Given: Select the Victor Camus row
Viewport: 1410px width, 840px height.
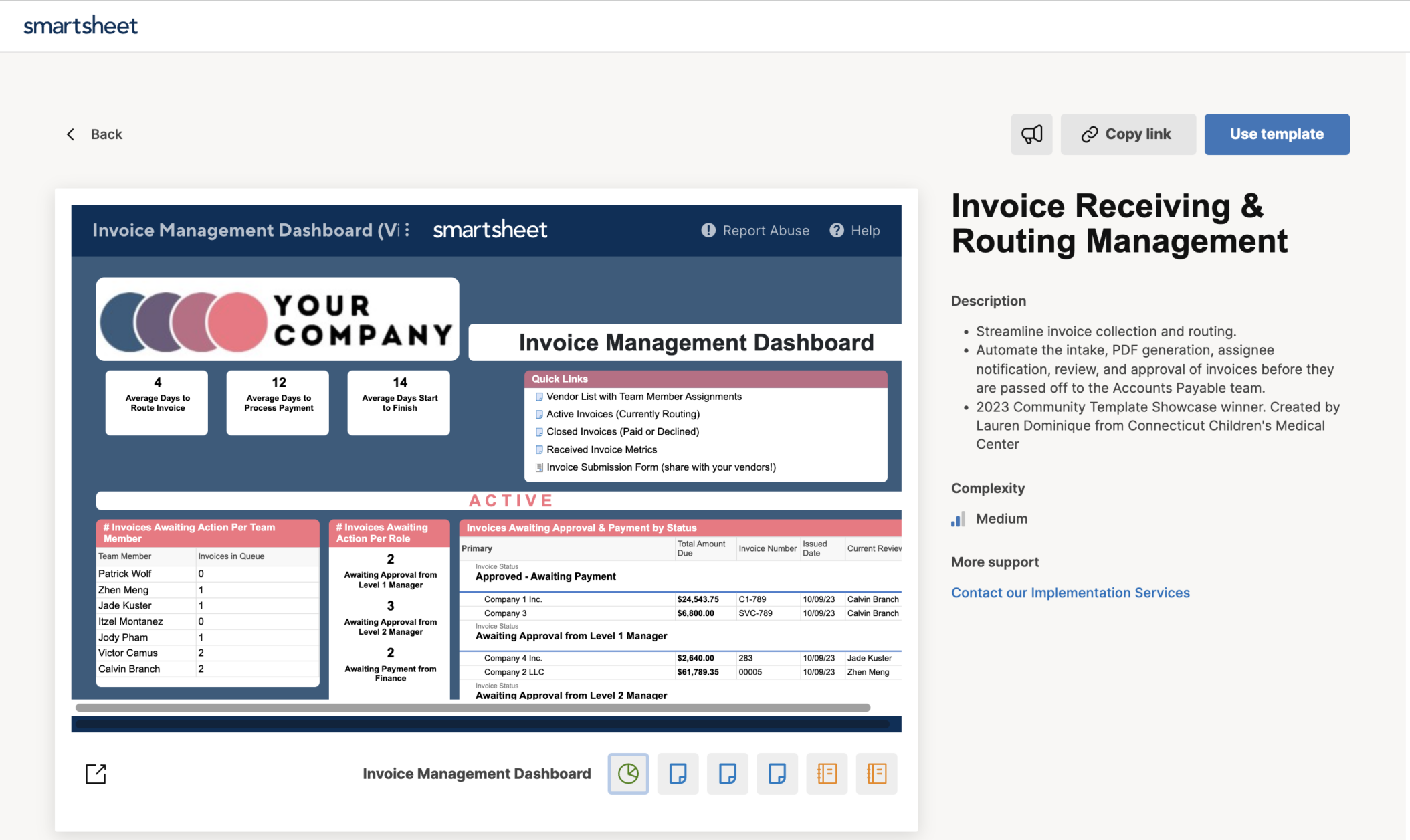Looking at the screenshot, I should pyautogui.click(x=208, y=653).
